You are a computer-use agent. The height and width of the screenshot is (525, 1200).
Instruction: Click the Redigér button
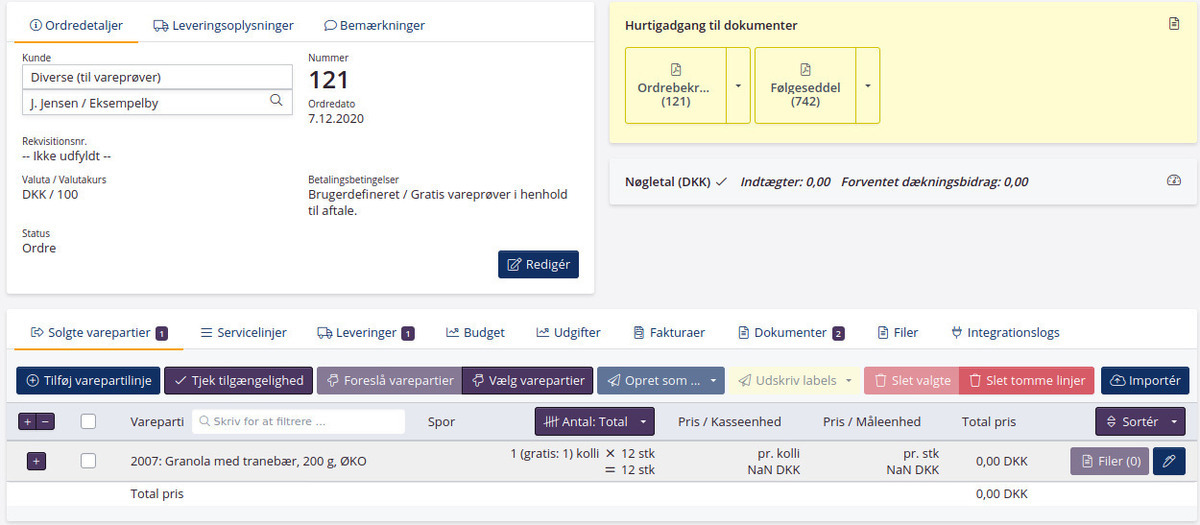click(538, 264)
